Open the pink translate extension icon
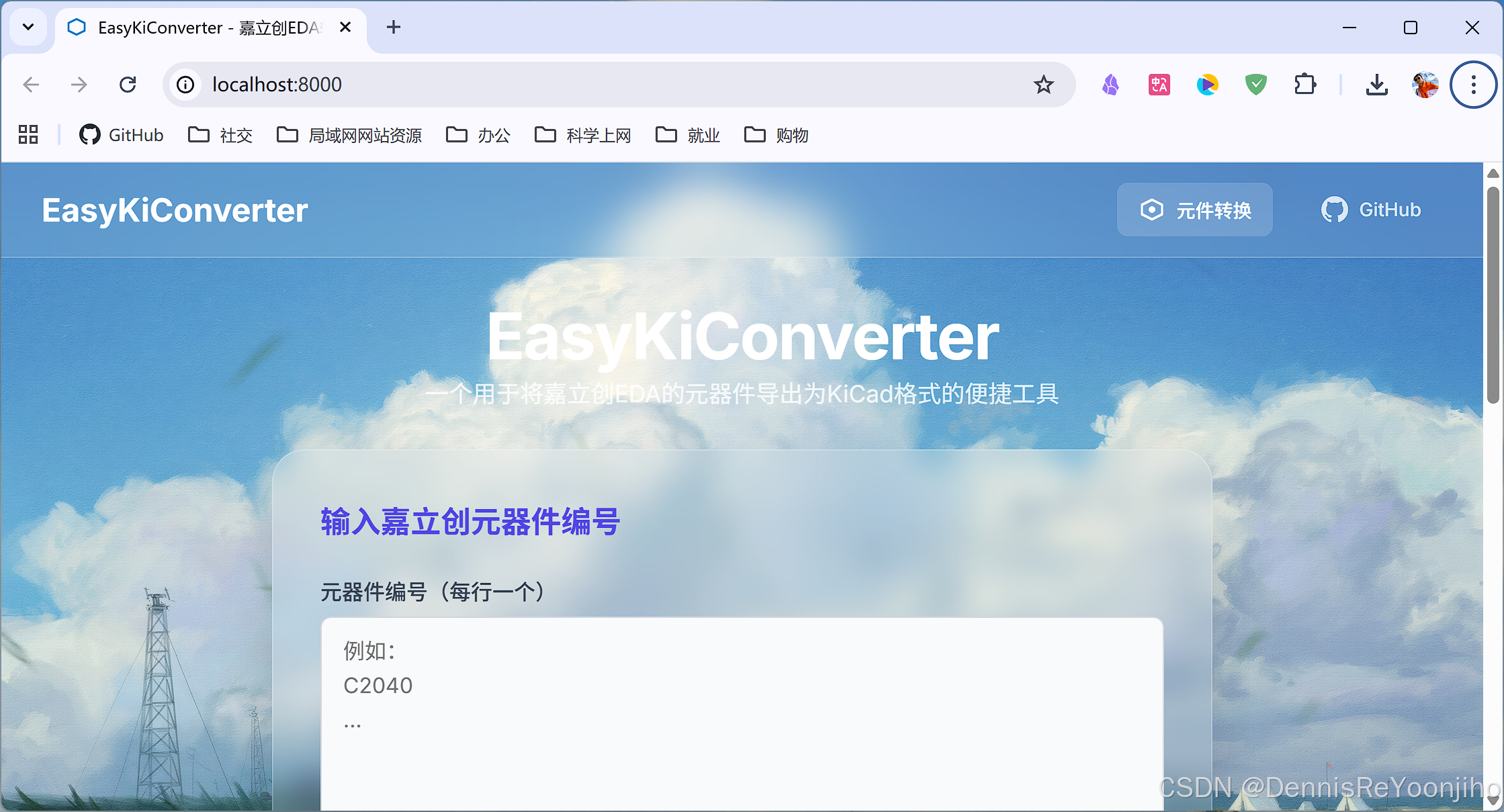 tap(1159, 85)
